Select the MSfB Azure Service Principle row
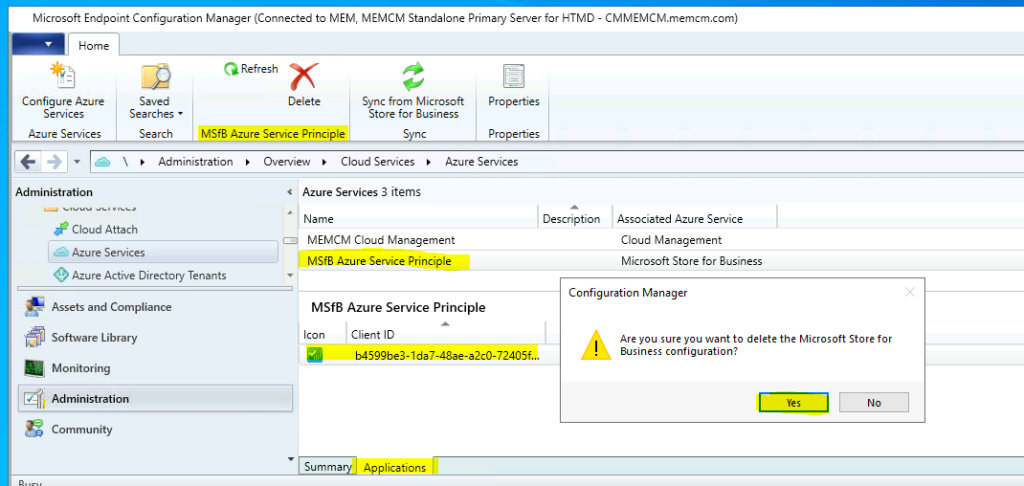The height and width of the screenshot is (486, 1024). (x=662, y=261)
